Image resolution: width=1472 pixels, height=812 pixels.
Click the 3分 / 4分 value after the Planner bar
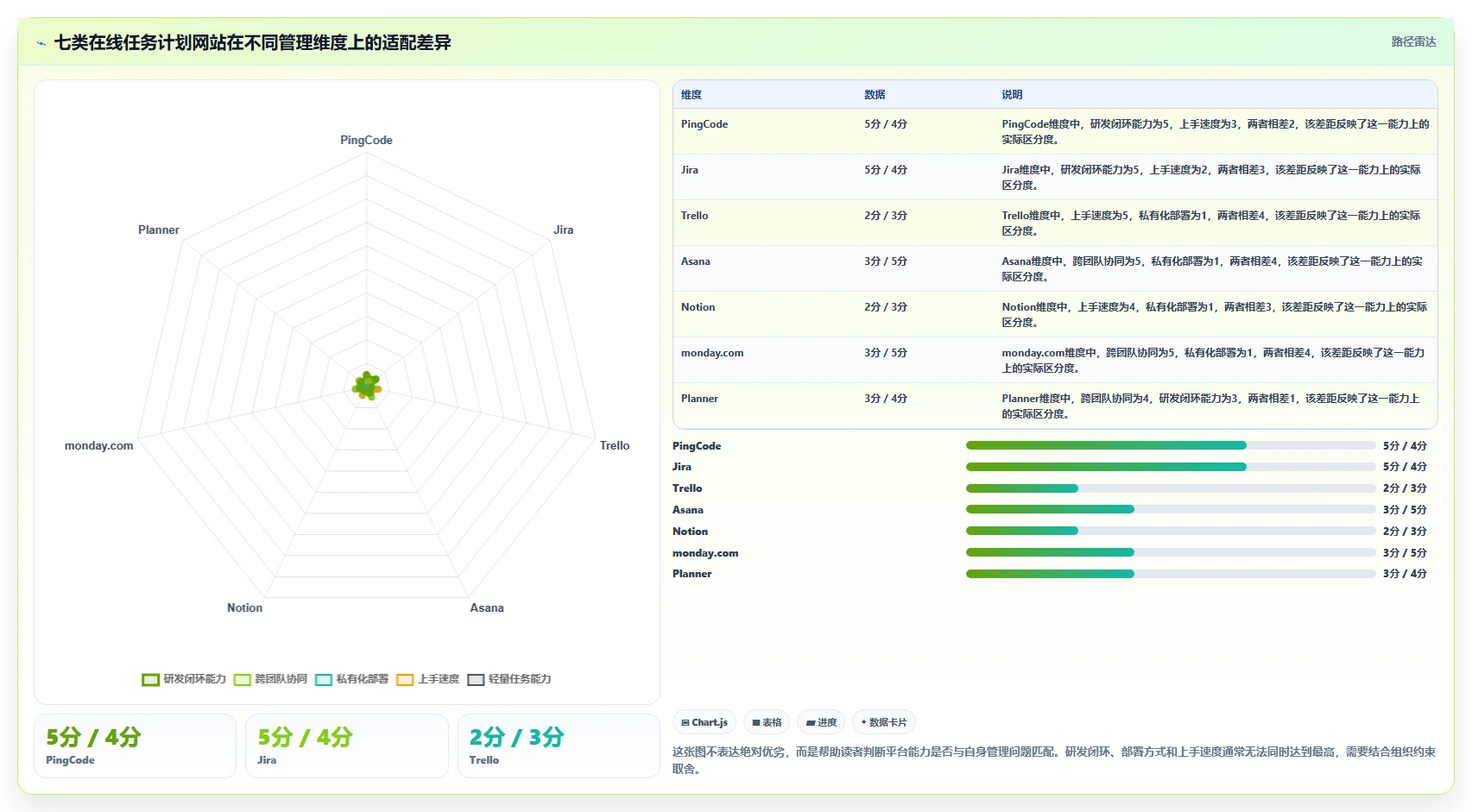1405,574
